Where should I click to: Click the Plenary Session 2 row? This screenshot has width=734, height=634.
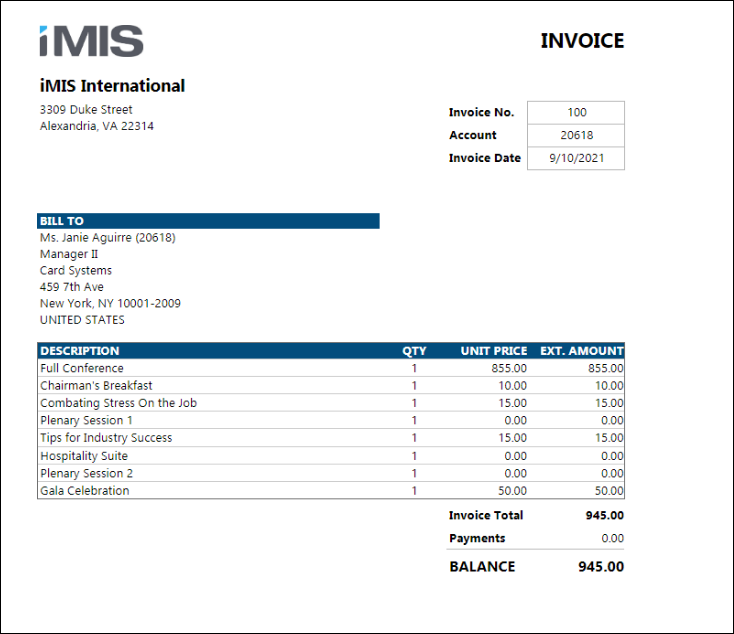click(x=331, y=473)
